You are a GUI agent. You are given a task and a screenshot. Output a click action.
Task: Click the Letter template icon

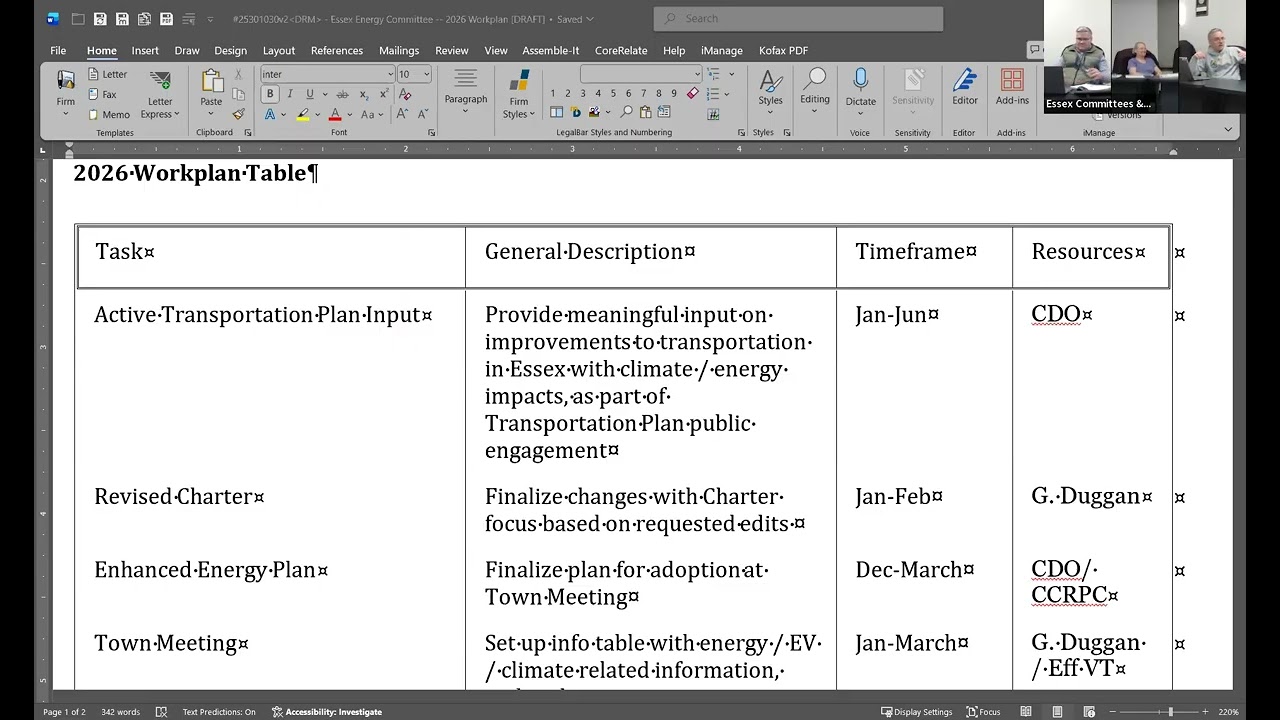93,74
